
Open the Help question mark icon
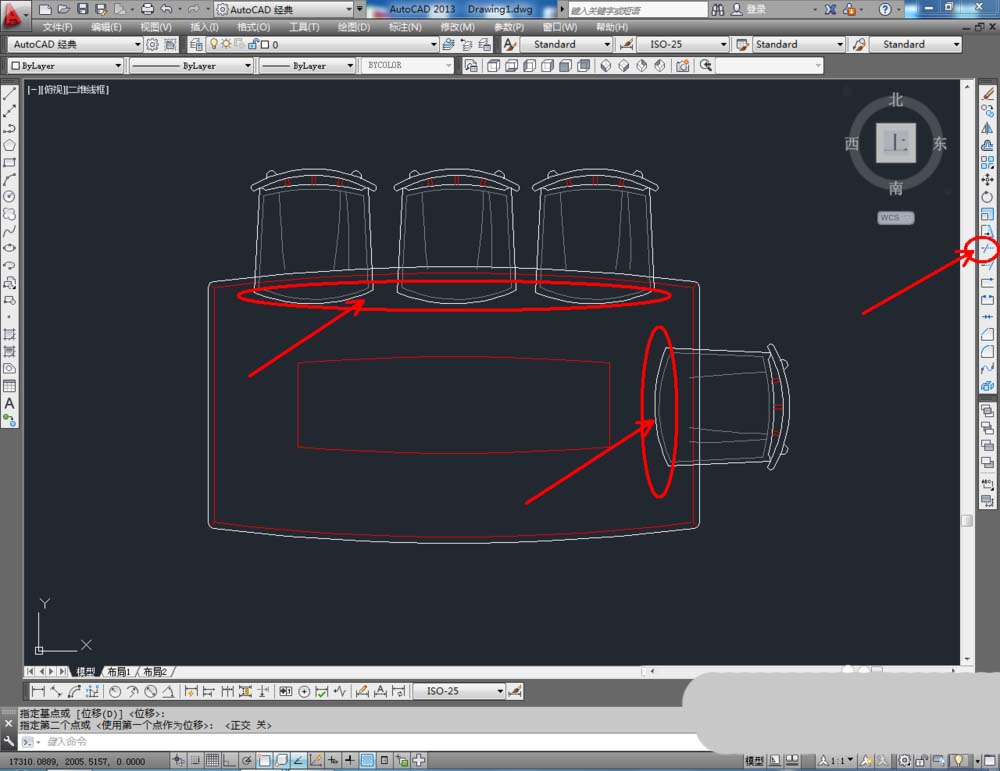click(x=885, y=9)
